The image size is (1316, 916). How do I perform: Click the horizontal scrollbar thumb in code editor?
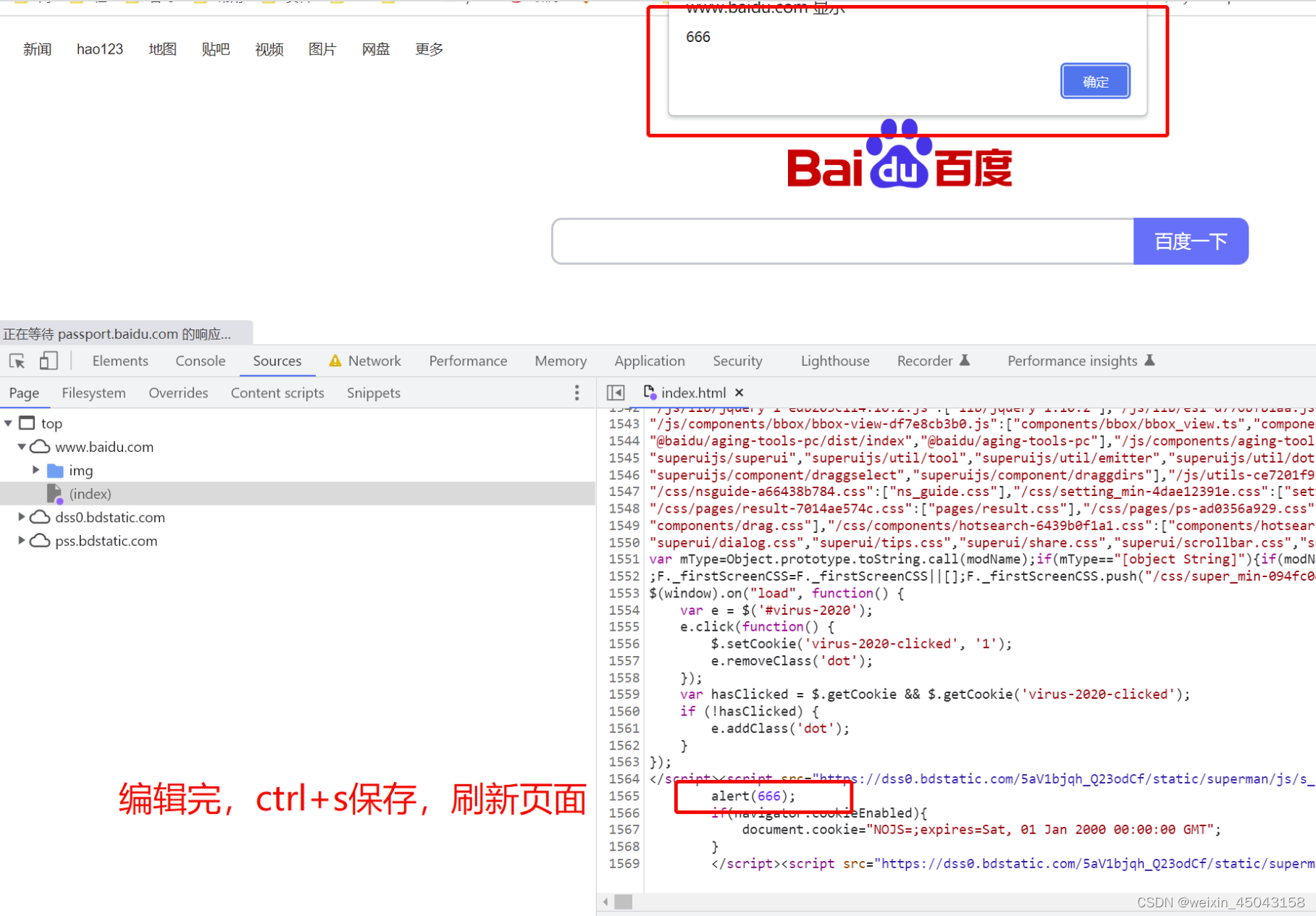tap(624, 902)
